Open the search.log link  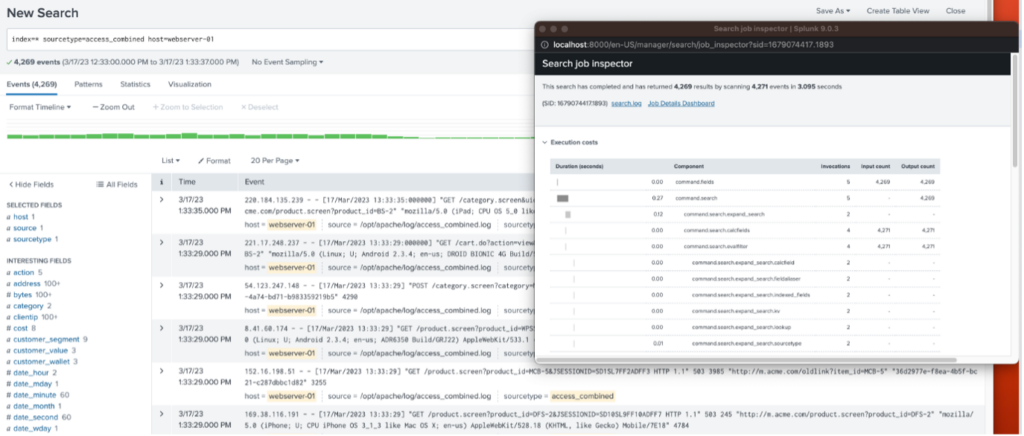coord(625,103)
